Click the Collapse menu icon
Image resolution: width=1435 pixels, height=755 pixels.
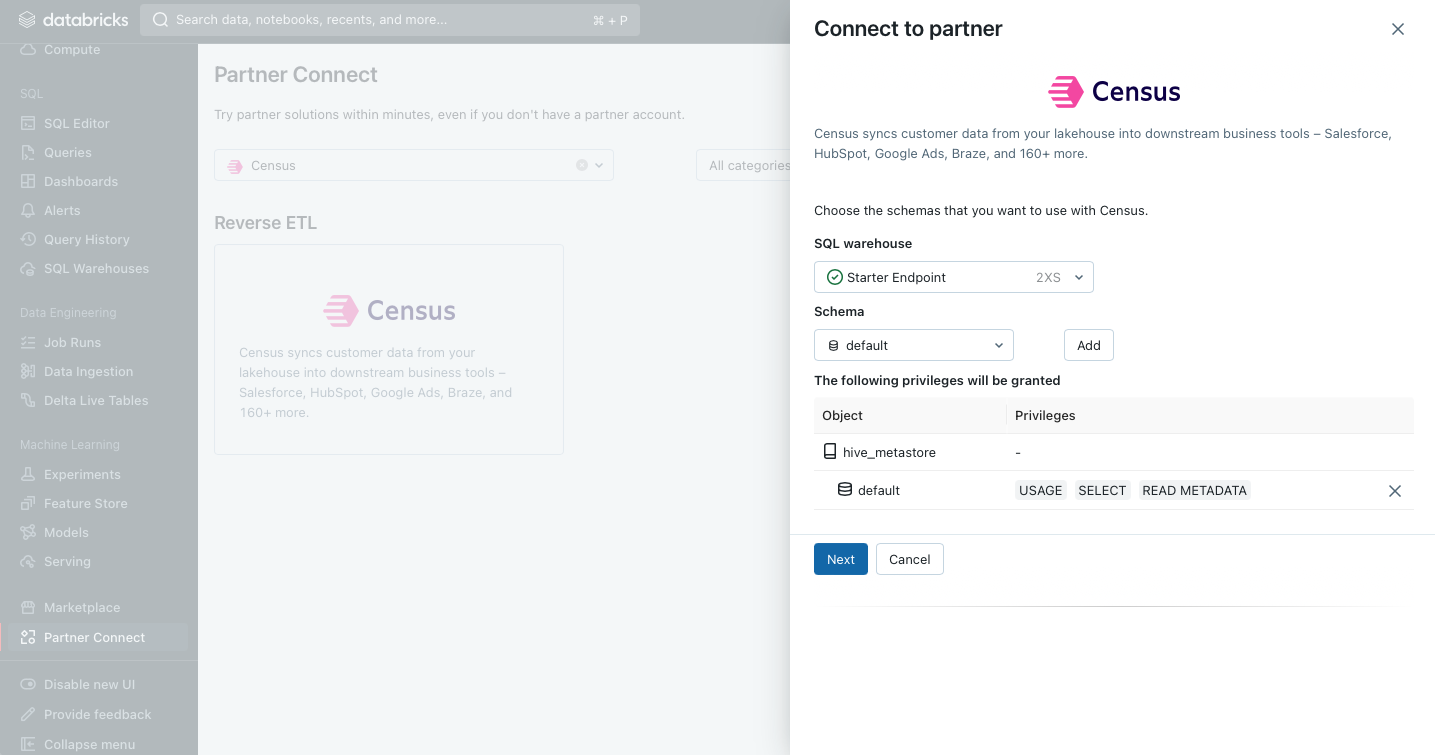tap(28, 744)
